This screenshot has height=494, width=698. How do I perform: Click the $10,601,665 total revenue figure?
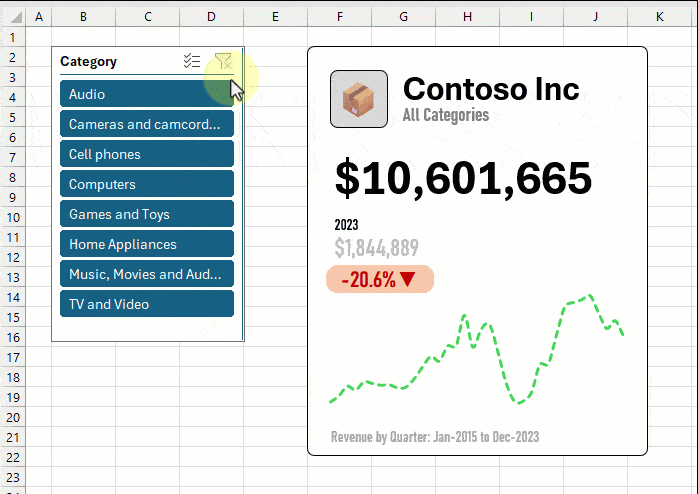point(463,178)
